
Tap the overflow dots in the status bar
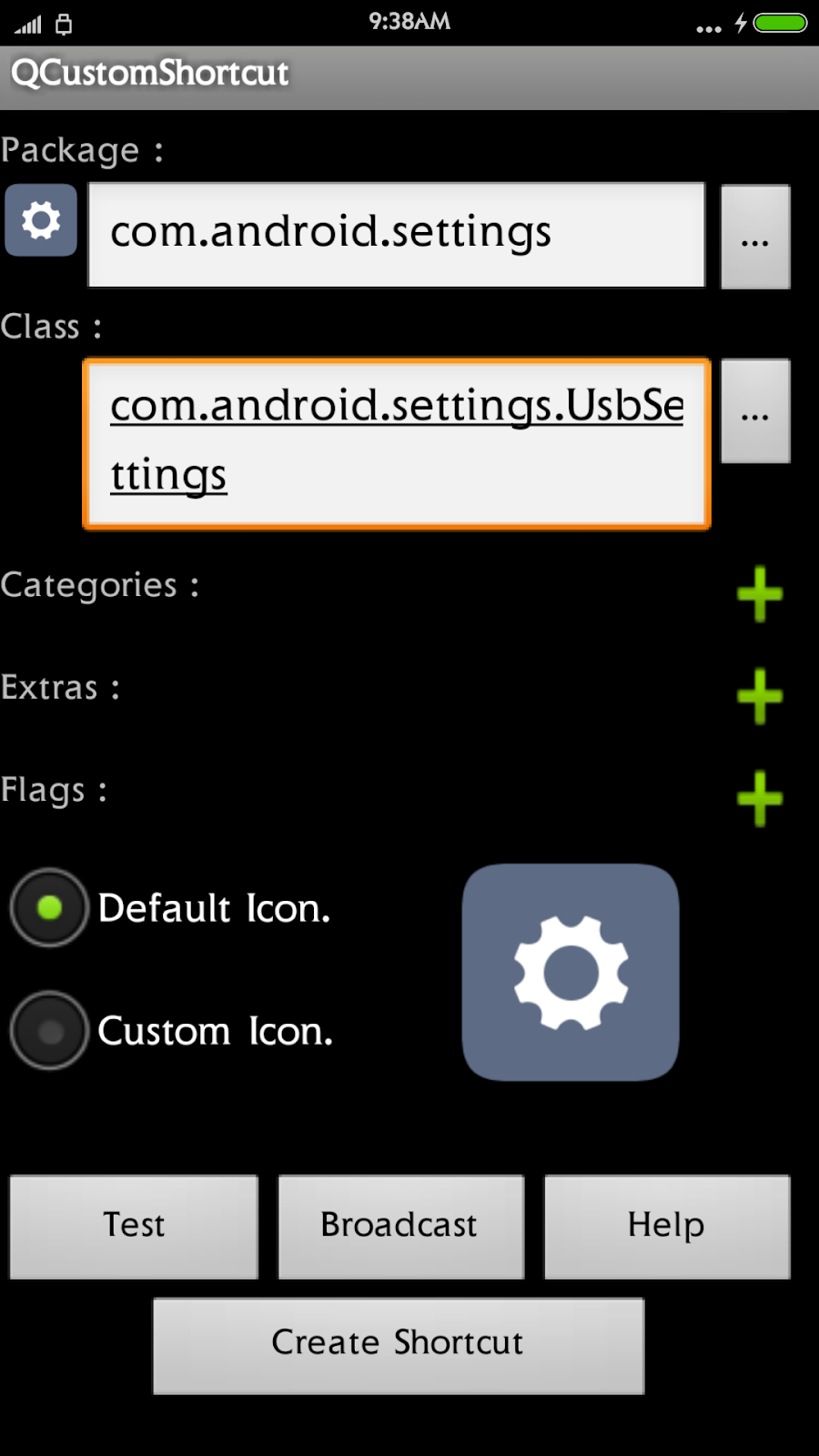(x=708, y=27)
